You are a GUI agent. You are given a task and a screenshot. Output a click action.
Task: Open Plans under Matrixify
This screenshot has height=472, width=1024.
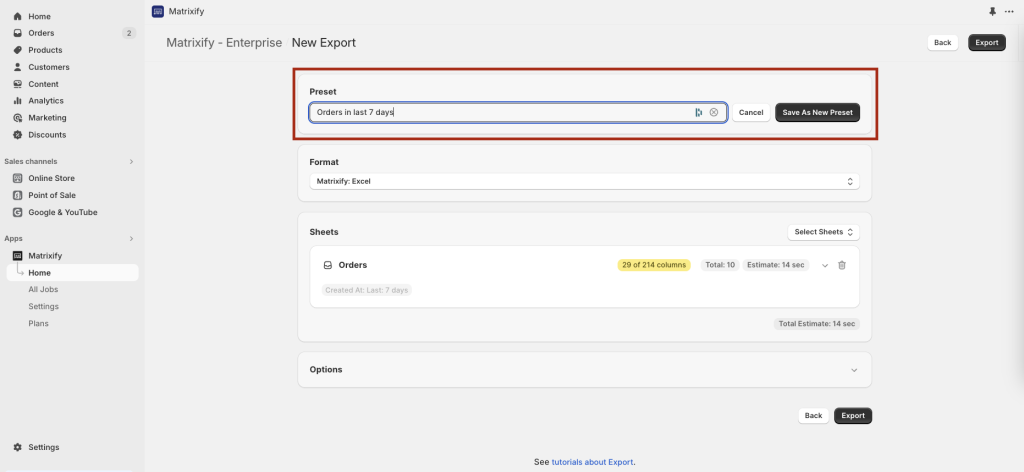[x=38, y=323]
